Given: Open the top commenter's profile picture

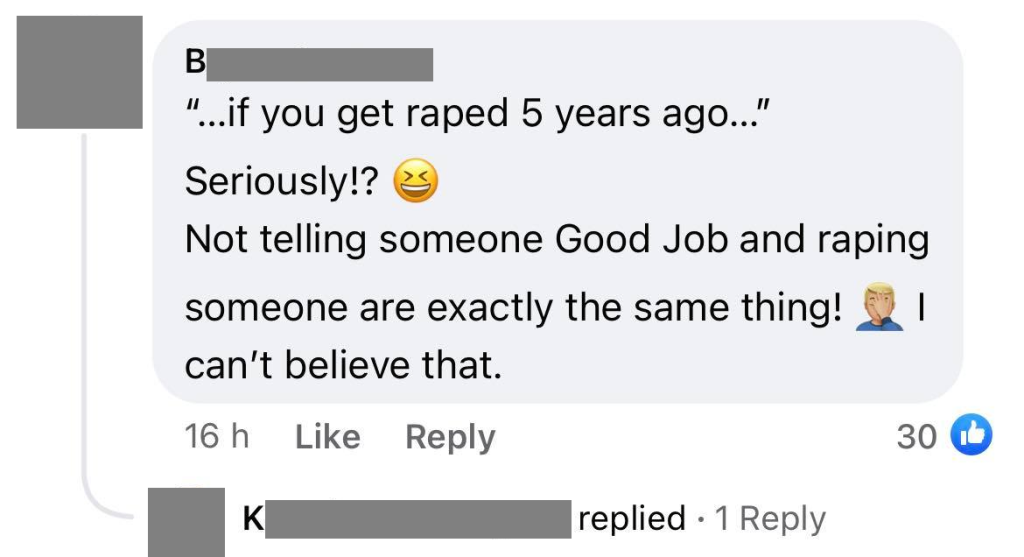Looking at the screenshot, I should click(80, 72).
